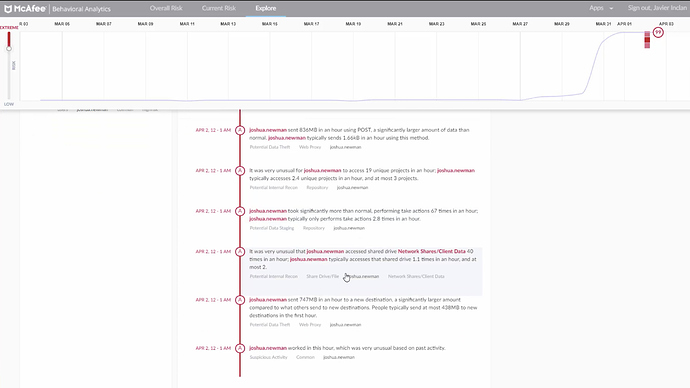Viewport: 690px width, 388px height.
Task: Click joshua.newman link in worked this hour event
Action: [268, 348]
